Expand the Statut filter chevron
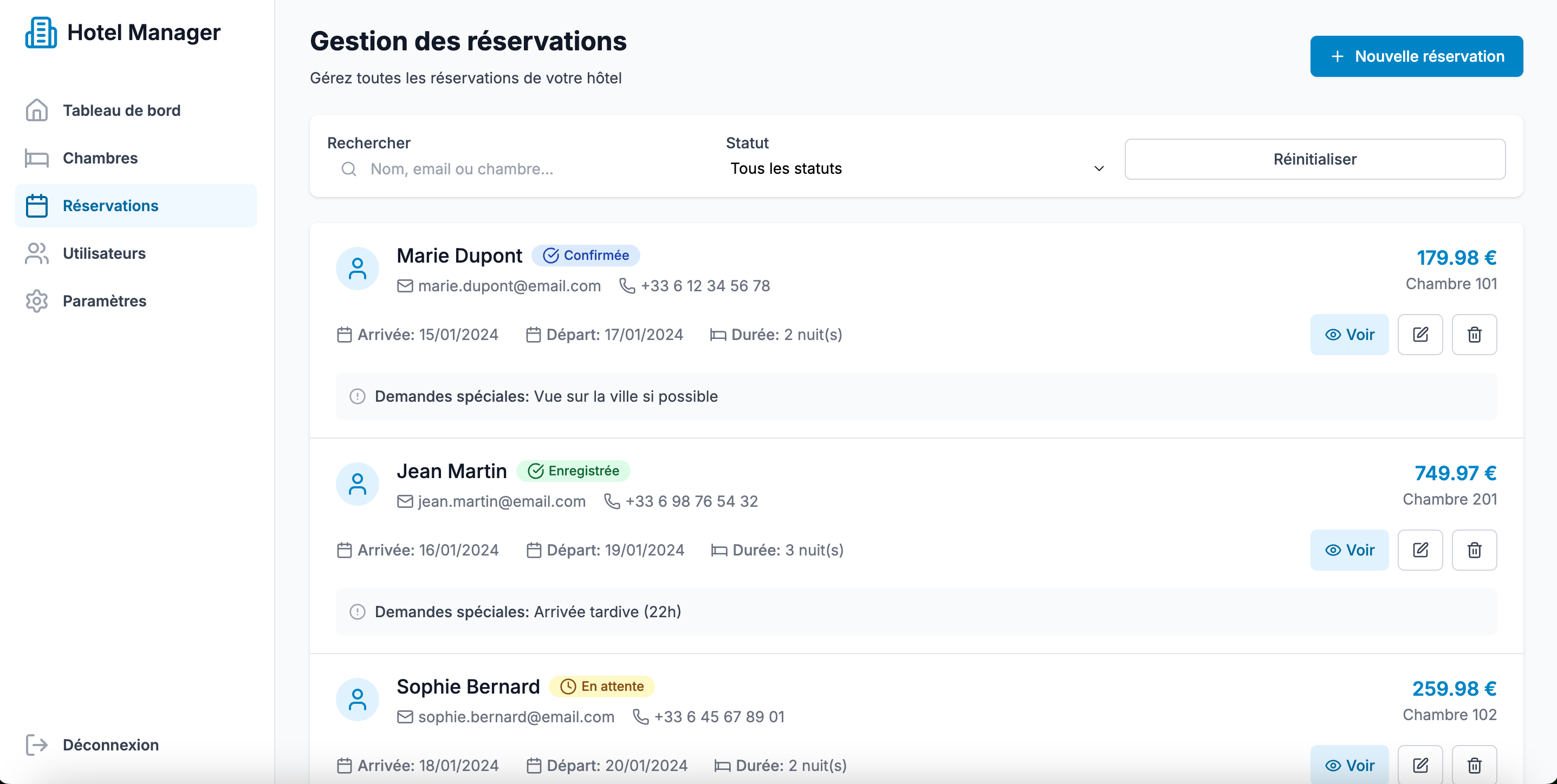Viewport: 1557px width, 784px height. point(1098,168)
